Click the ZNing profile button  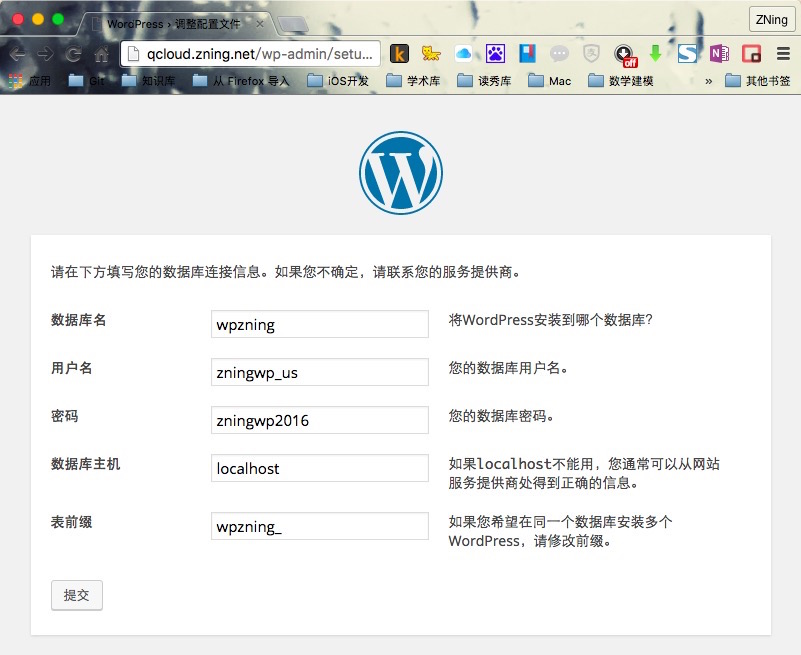pyautogui.click(x=771, y=20)
